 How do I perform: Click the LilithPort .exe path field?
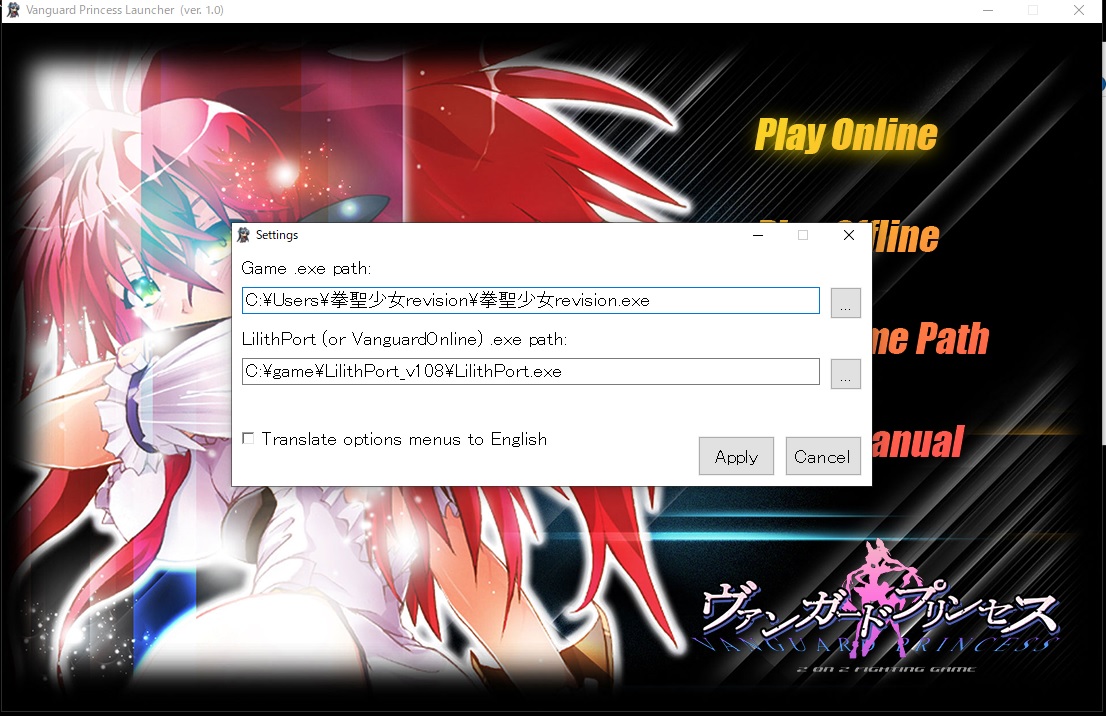pyautogui.click(x=530, y=372)
